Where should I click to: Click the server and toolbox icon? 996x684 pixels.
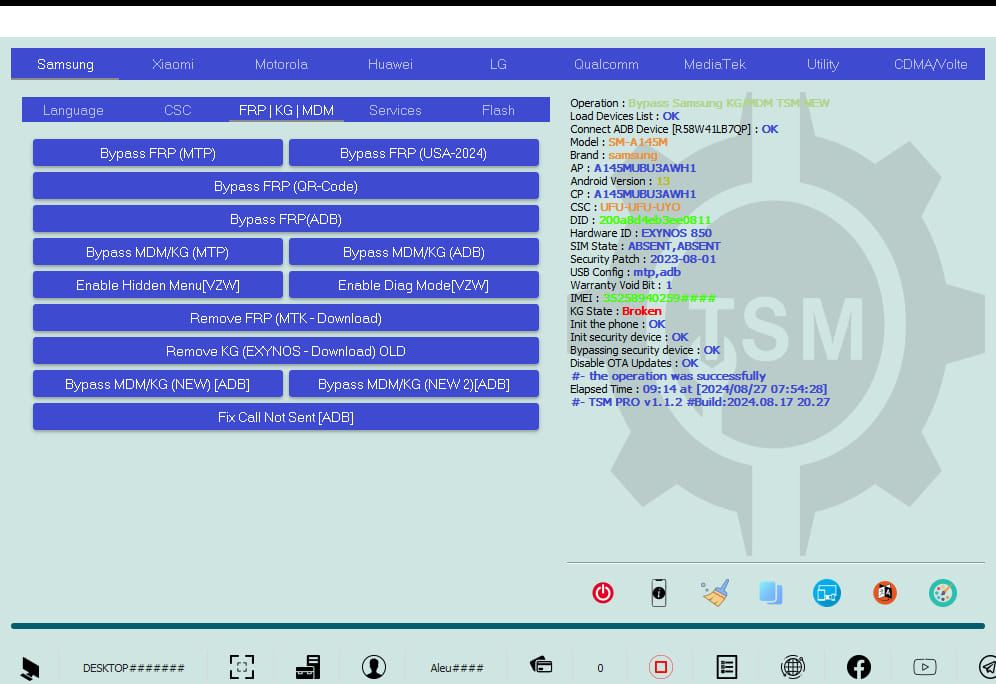pyautogui.click(x=308, y=667)
